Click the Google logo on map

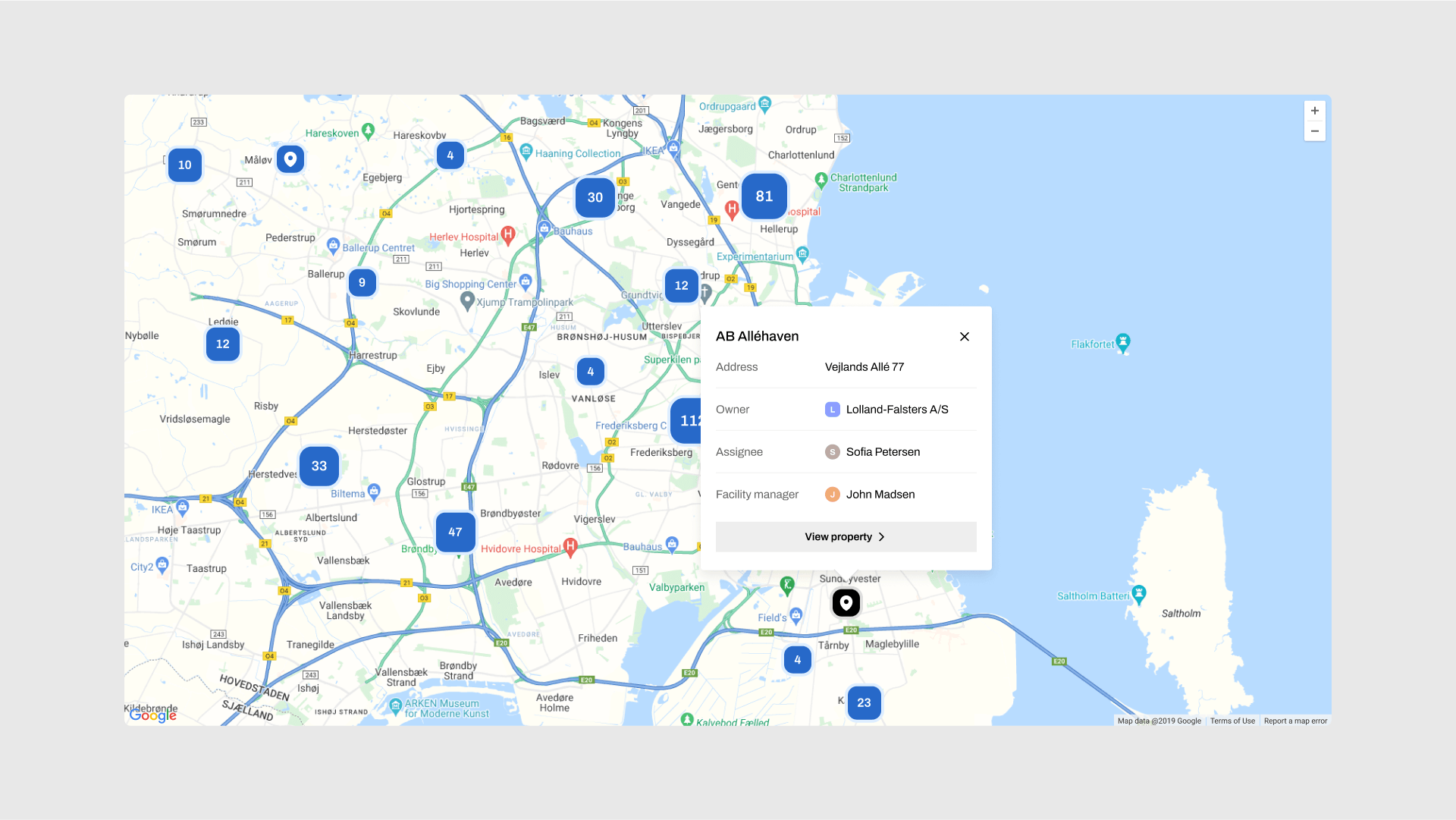click(152, 715)
